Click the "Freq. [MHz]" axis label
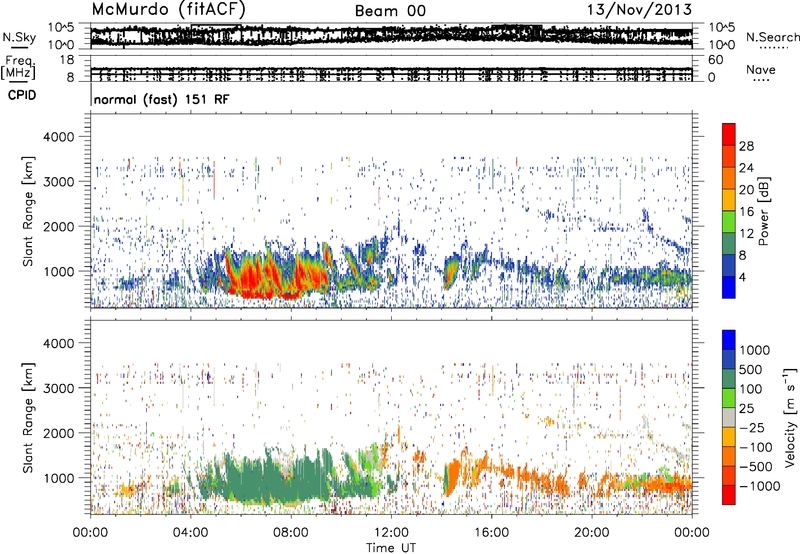 pyautogui.click(x=19, y=67)
